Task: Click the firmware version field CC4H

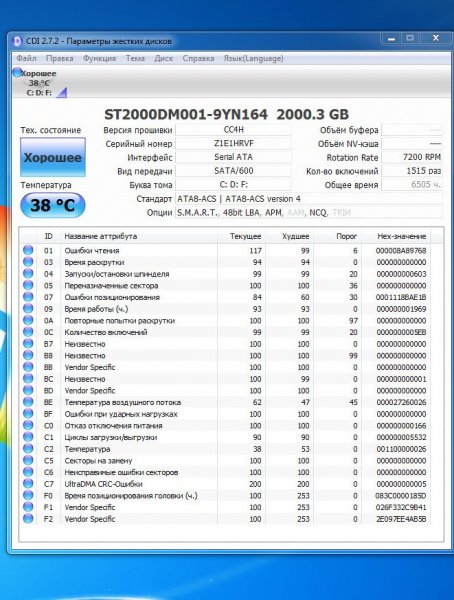Action: (234, 130)
